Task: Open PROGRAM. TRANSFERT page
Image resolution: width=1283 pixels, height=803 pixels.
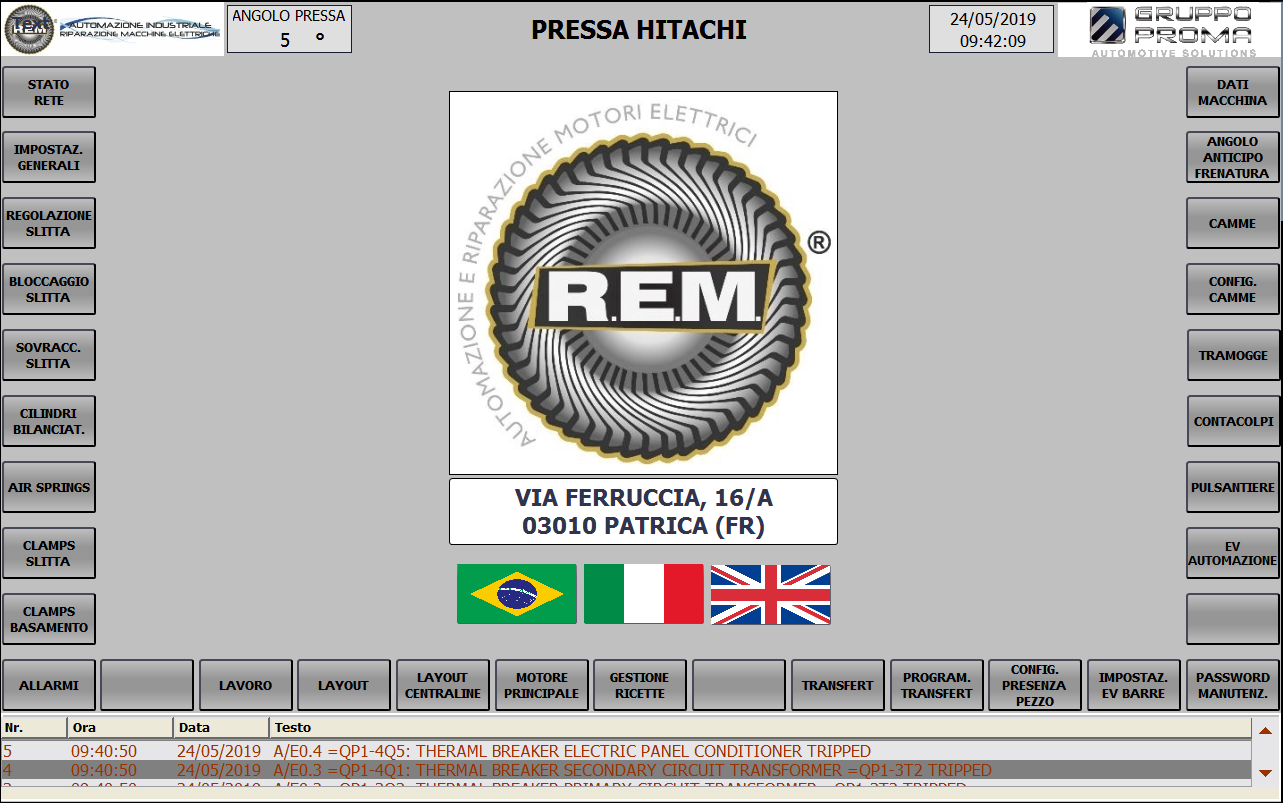Action: click(x=937, y=686)
